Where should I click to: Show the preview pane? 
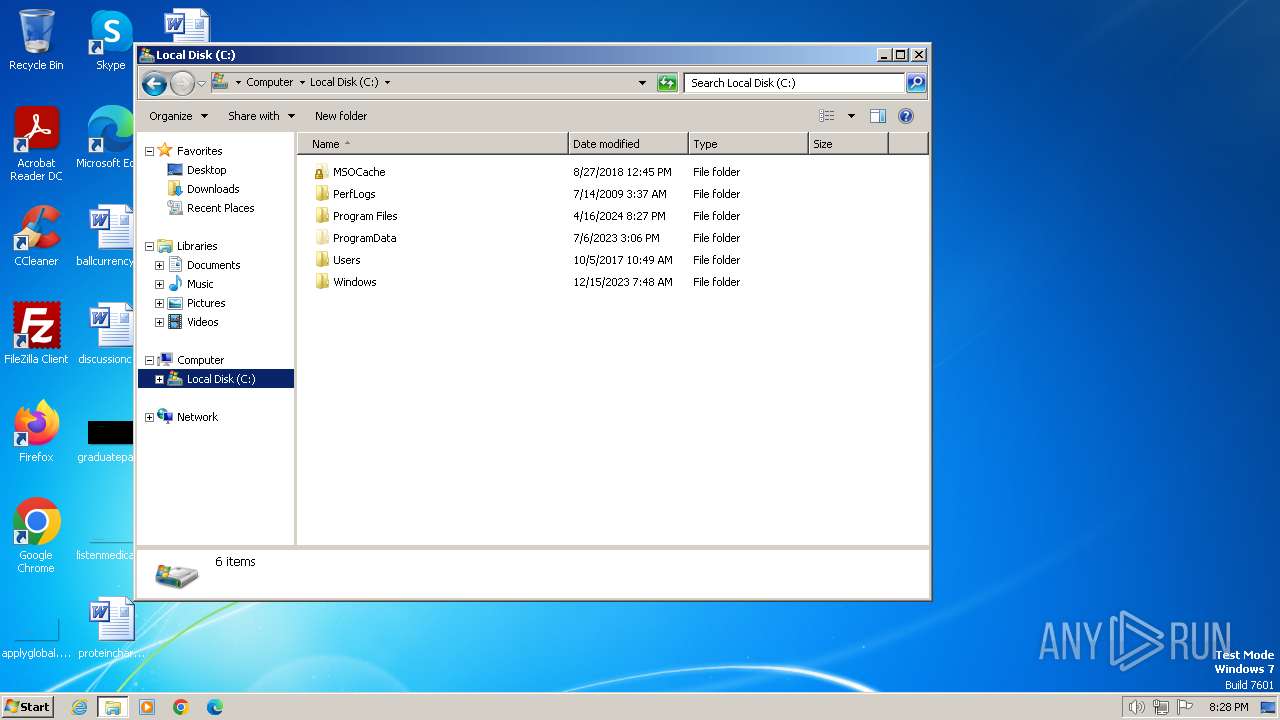click(x=878, y=116)
